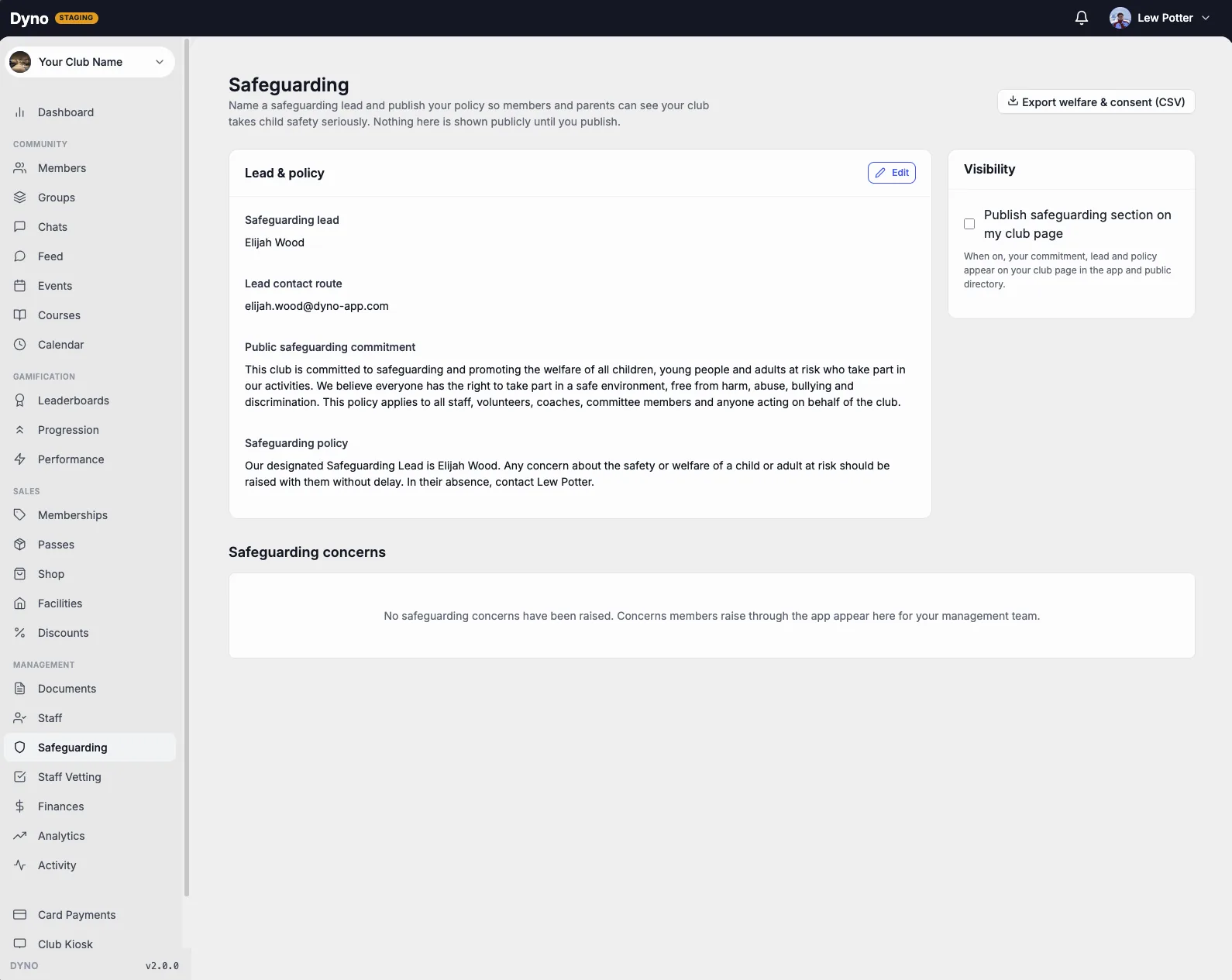Click the Memberships tag icon
The height and width of the screenshot is (980, 1232).
point(20,515)
